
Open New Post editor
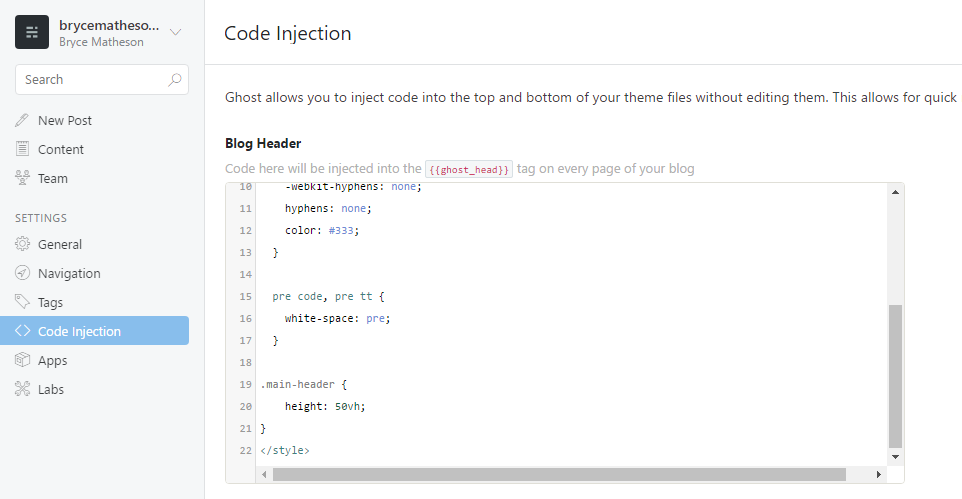coord(65,120)
